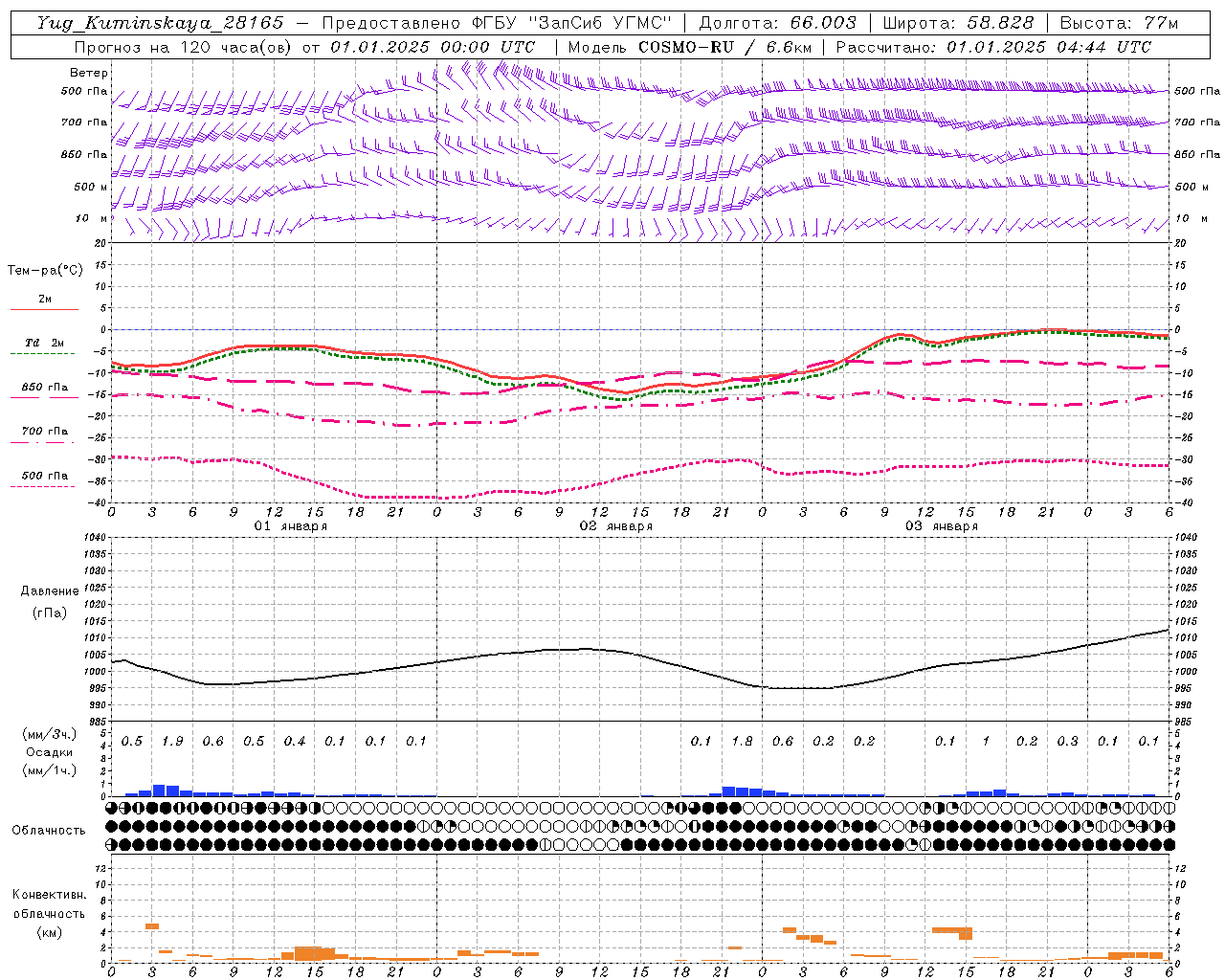The image size is (1225, 980).
Task: Click the Долгота: 66.003 value
Action: pyautogui.click(x=778, y=24)
